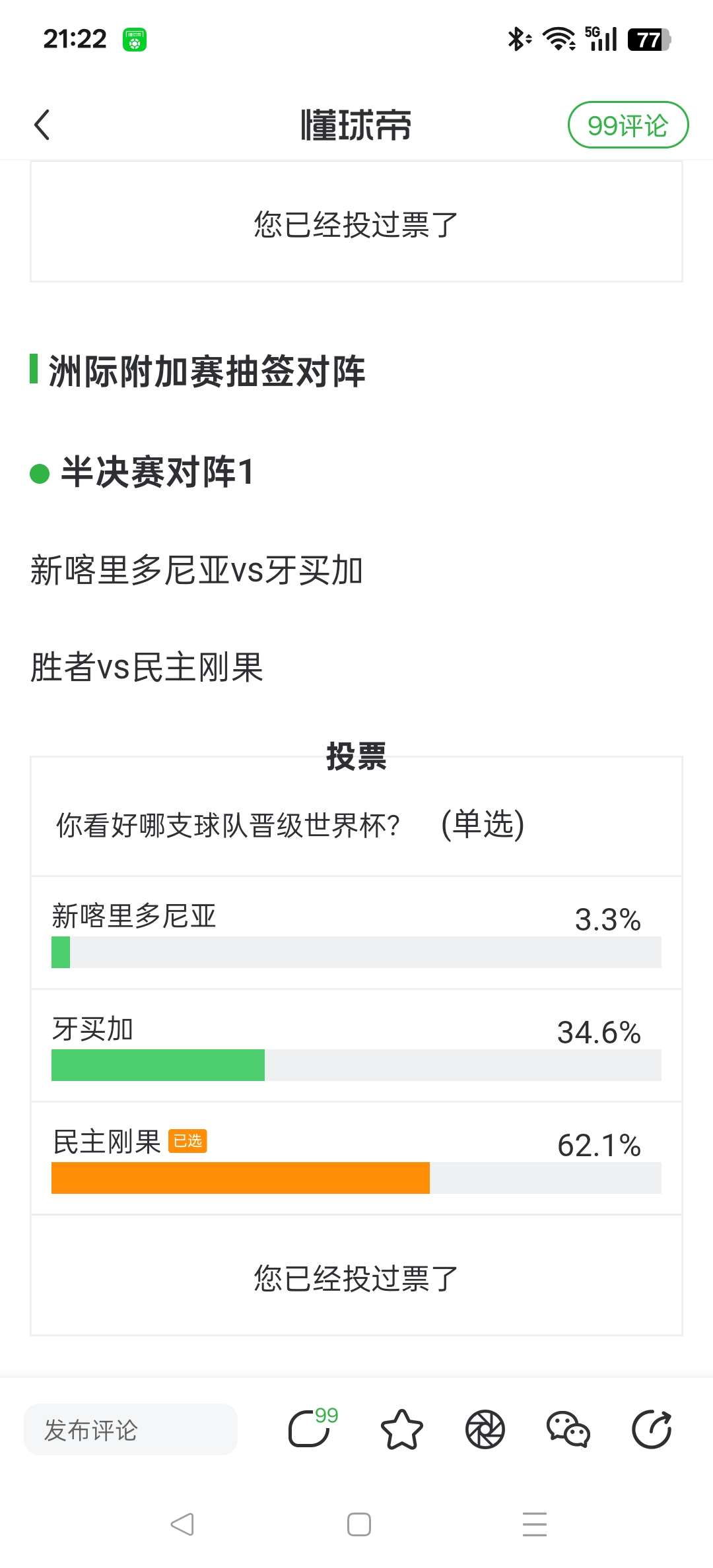713x1568 pixels.
Task: Tap the 已选 selected badge
Action: tap(188, 1141)
